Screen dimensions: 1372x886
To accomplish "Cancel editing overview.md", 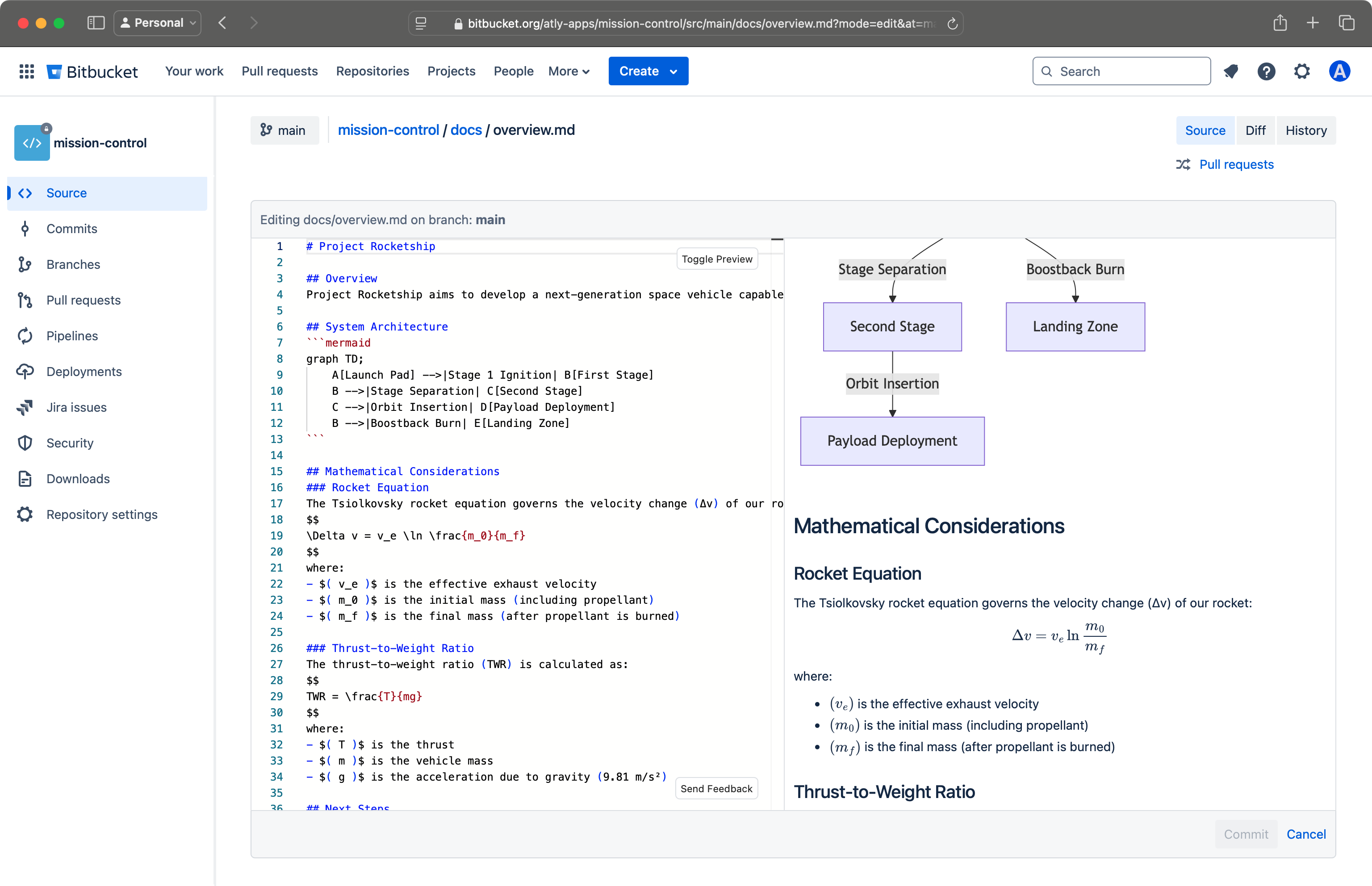I will pyautogui.click(x=1306, y=834).
